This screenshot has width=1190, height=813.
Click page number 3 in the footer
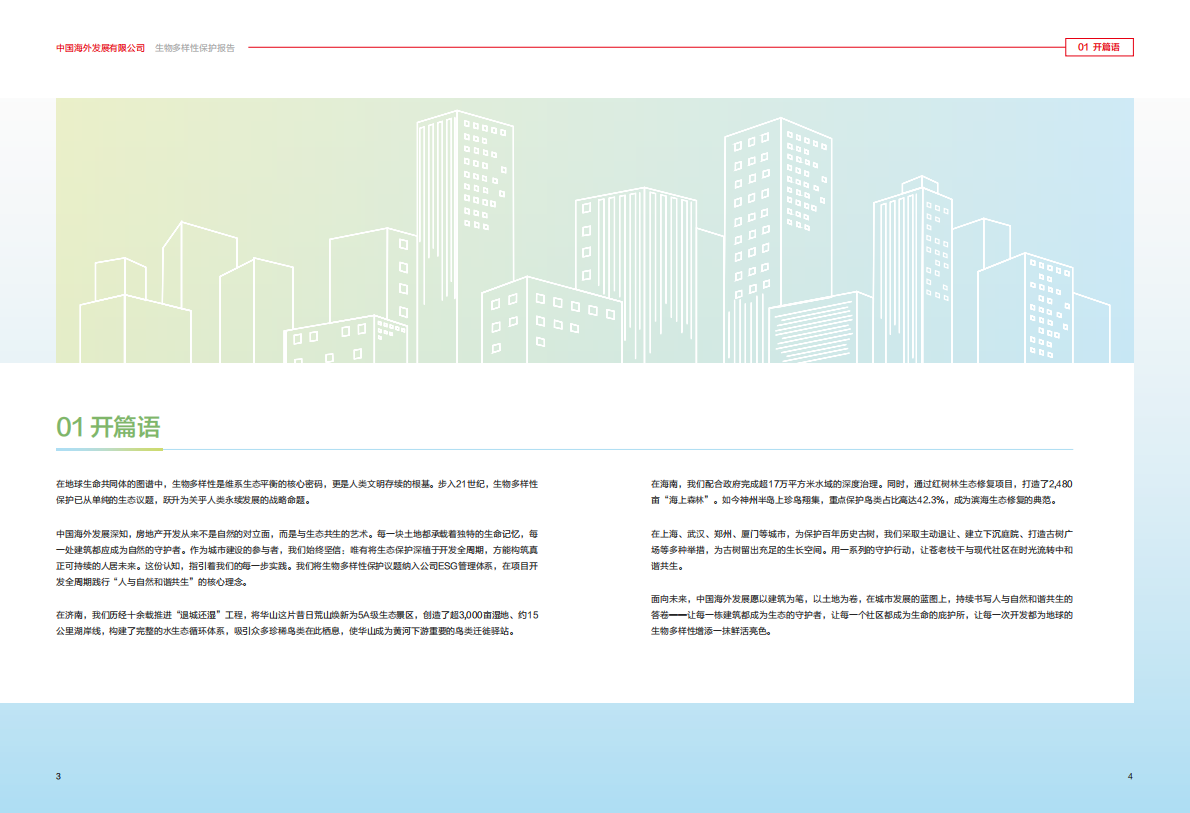tap(59, 777)
